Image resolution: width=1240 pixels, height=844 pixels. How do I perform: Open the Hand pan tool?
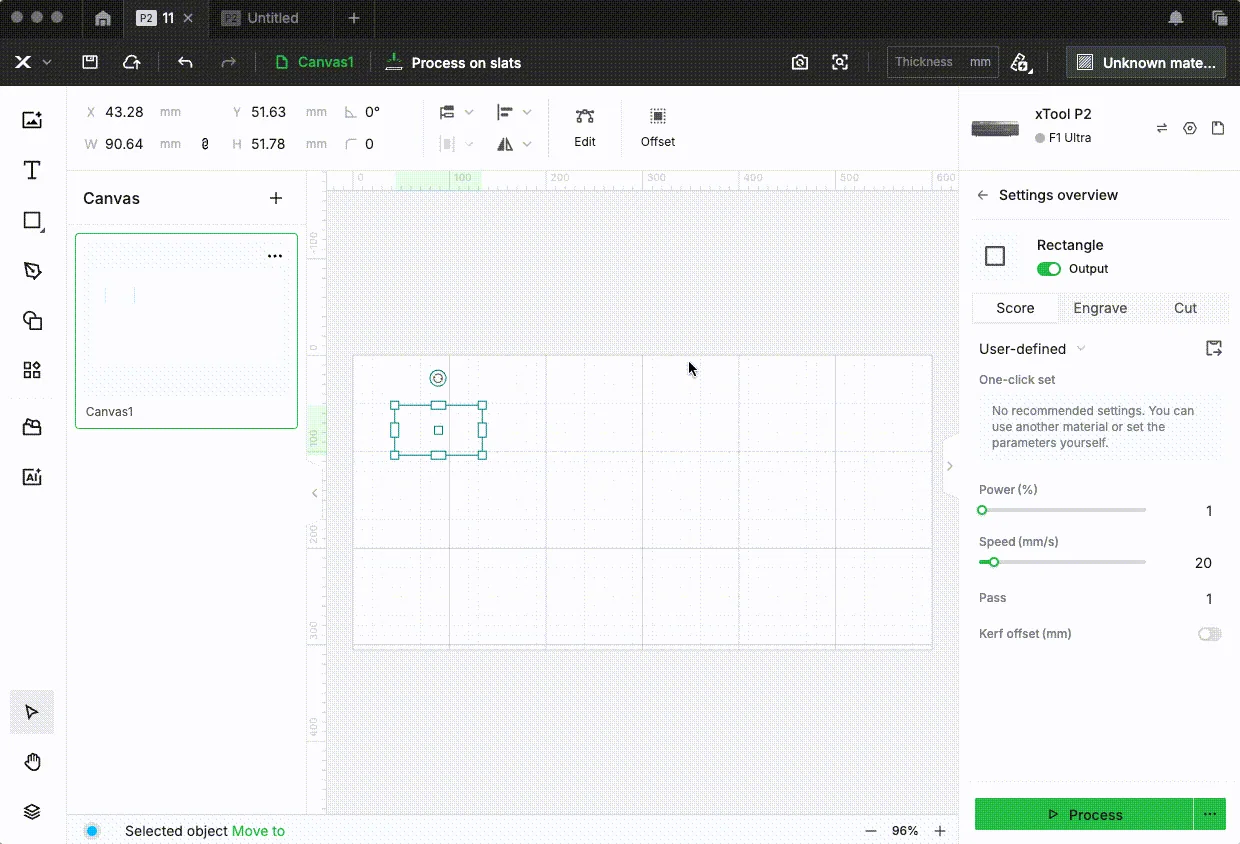click(32, 763)
